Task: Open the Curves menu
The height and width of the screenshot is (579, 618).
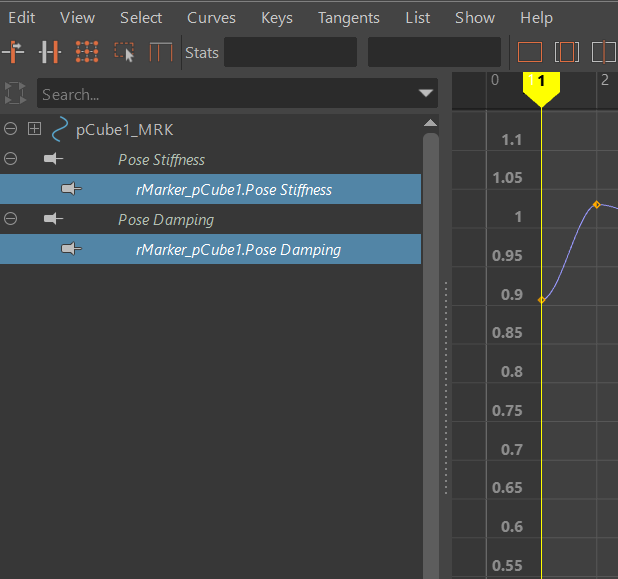Action: (x=211, y=18)
